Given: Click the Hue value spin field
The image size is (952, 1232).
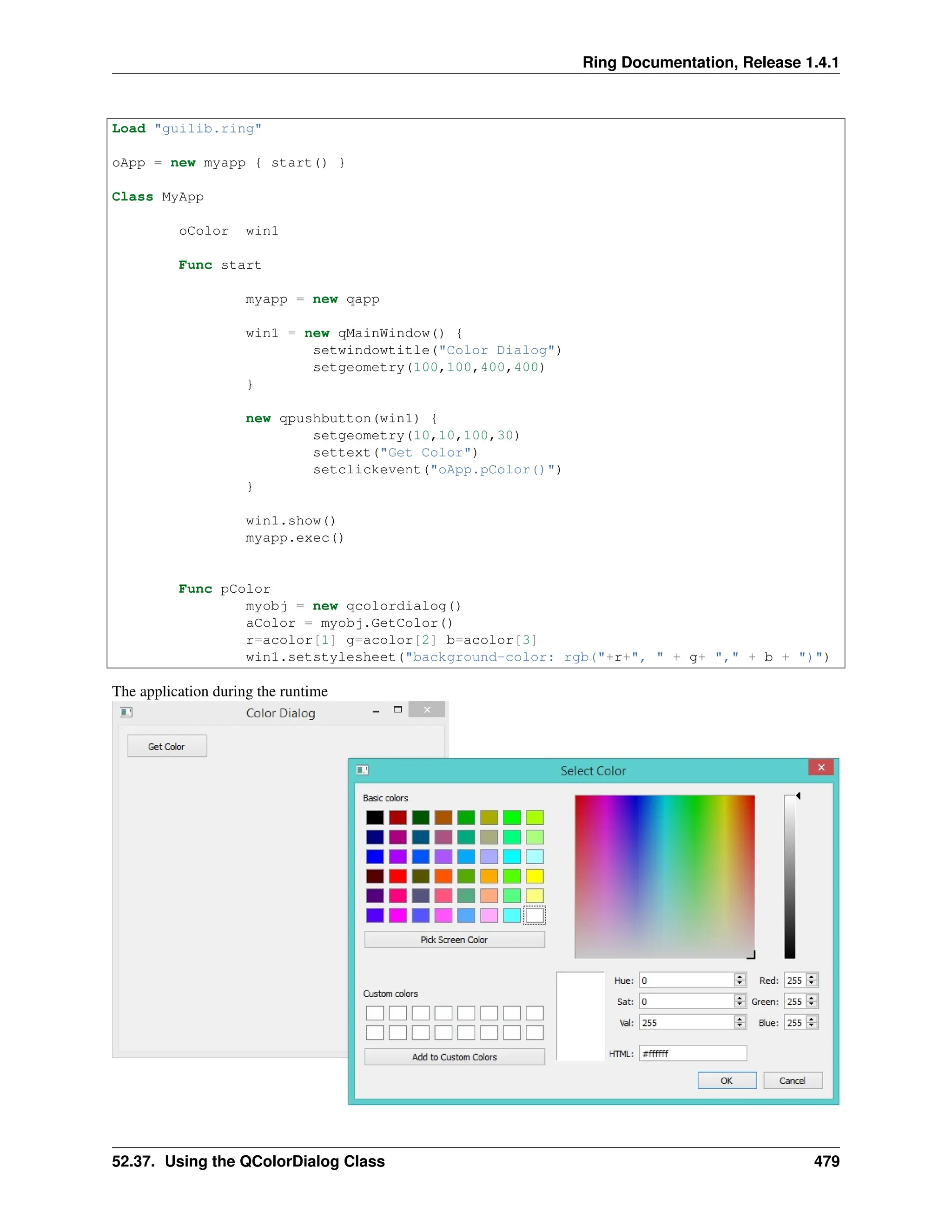Looking at the screenshot, I should (686, 980).
